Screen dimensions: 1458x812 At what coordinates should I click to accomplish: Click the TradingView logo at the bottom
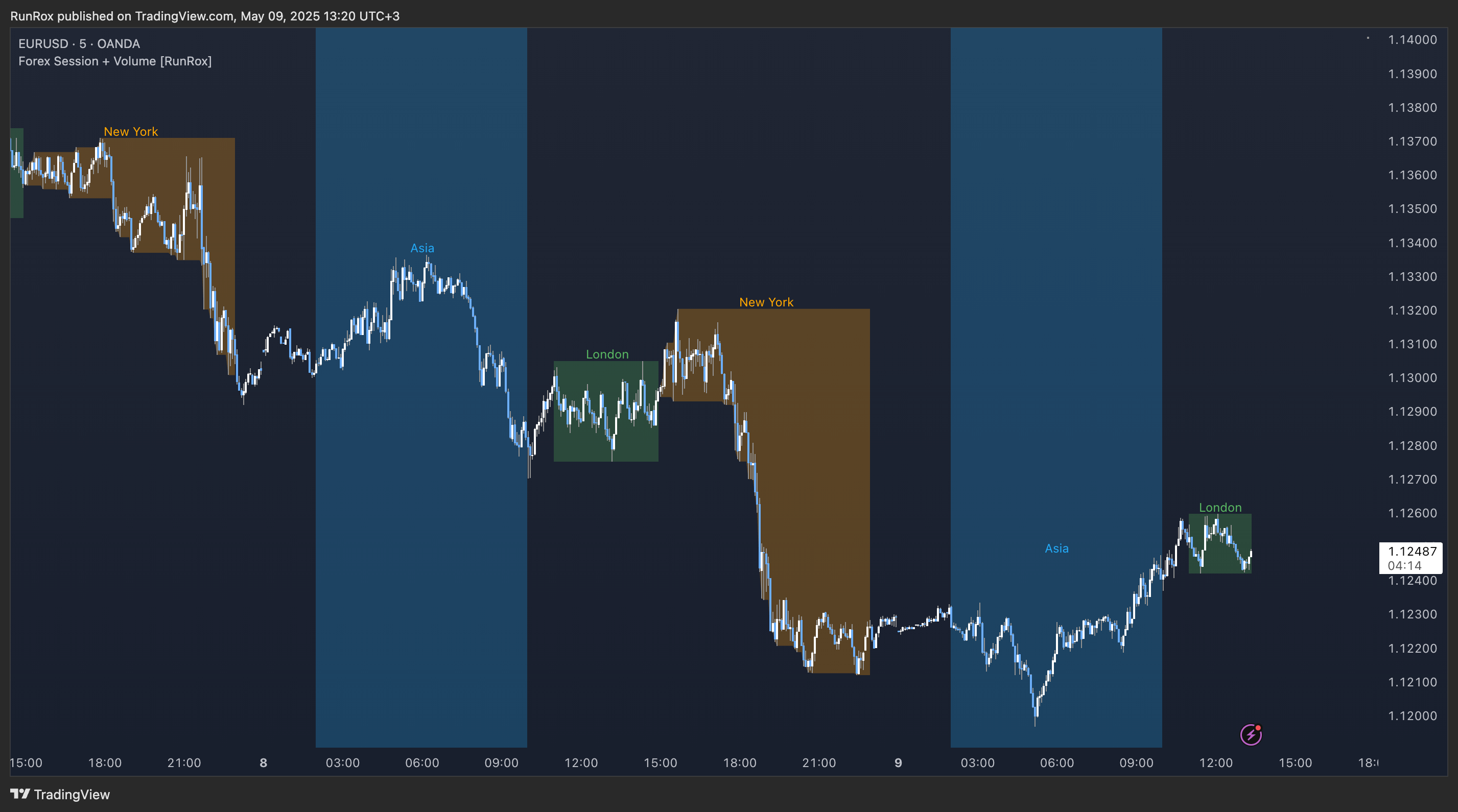(x=60, y=794)
